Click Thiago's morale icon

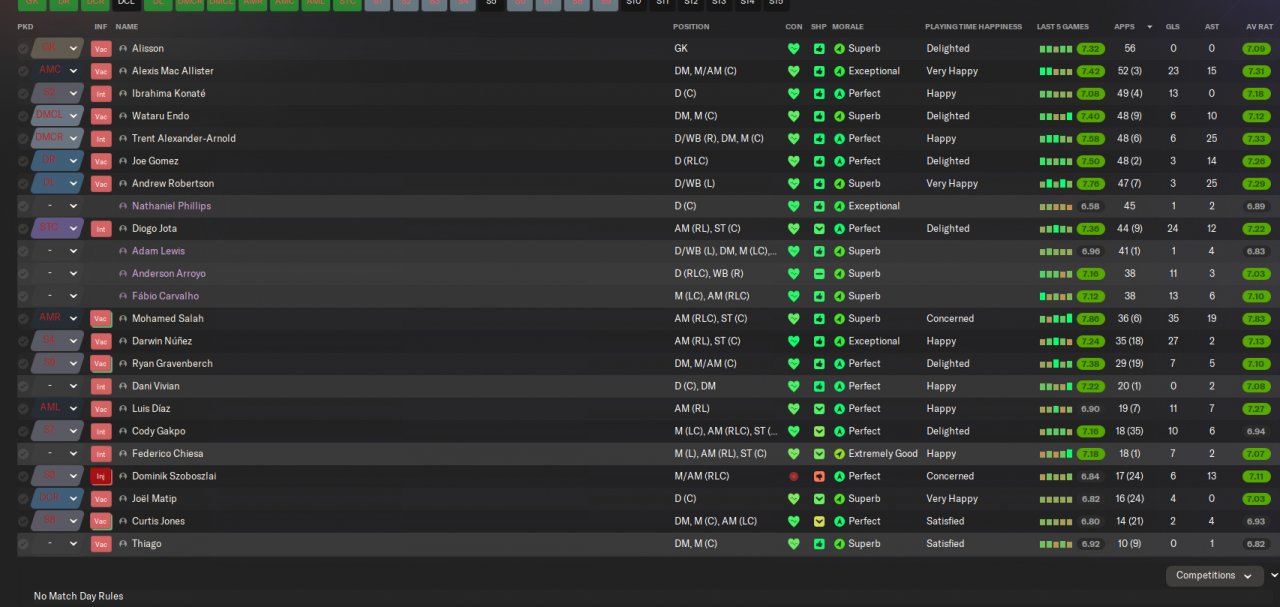840,543
